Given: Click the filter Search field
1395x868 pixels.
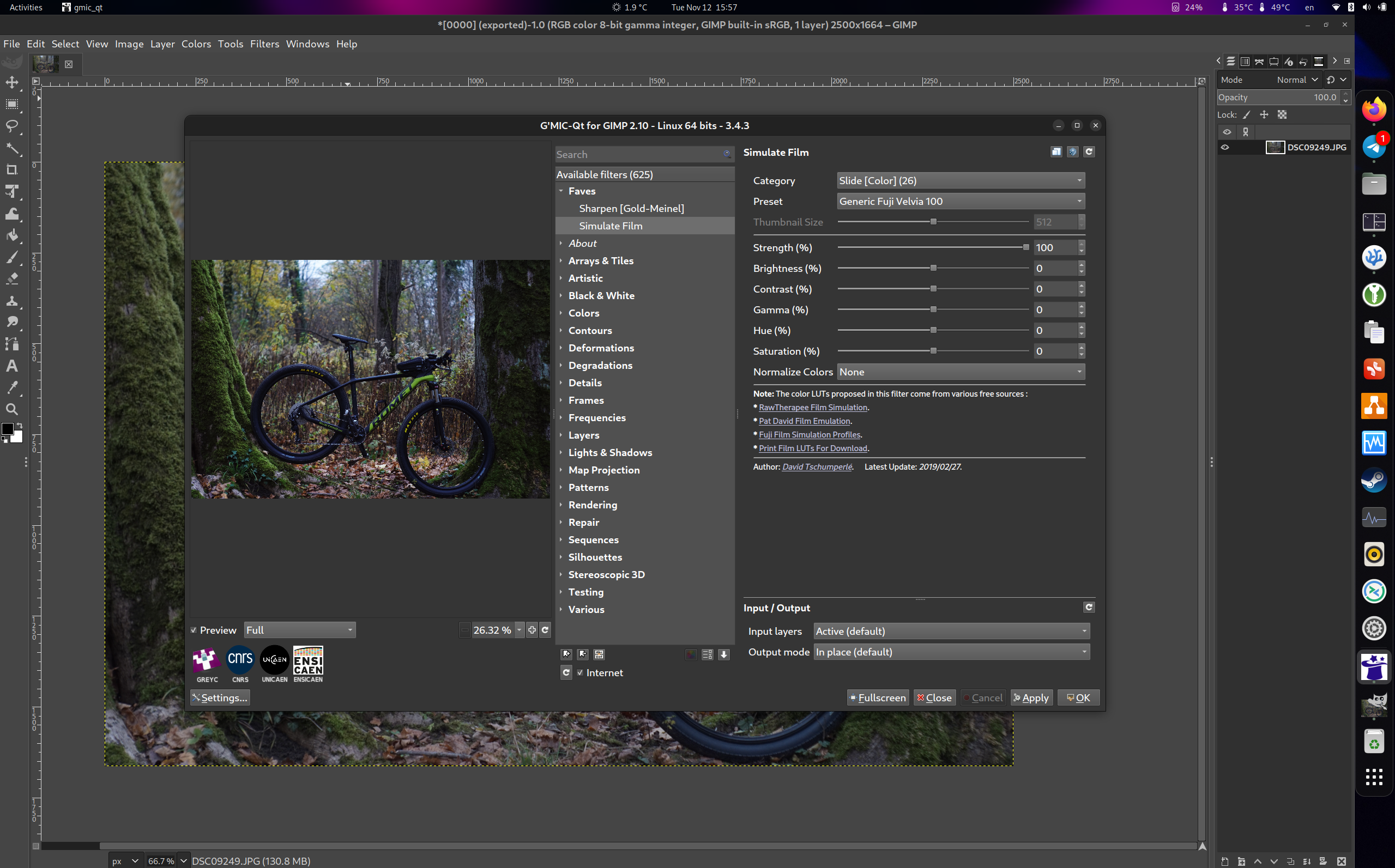Looking at the screenshot, I should coord(637,154).
